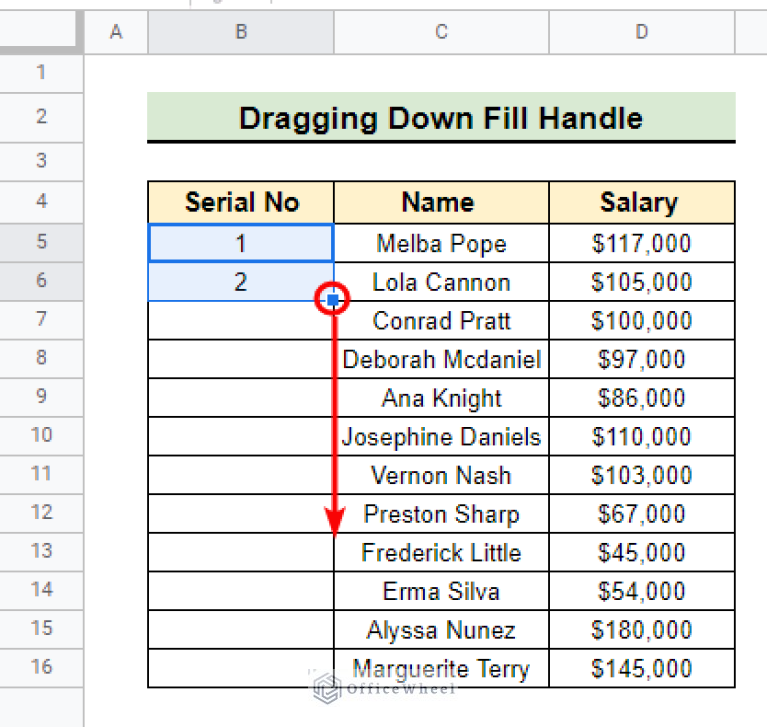The width and height of the screenshot is (767, 727).
Task: Select the Deborah Mcdaniel cell
Action: pyautogui.click(x=441, y=359)
